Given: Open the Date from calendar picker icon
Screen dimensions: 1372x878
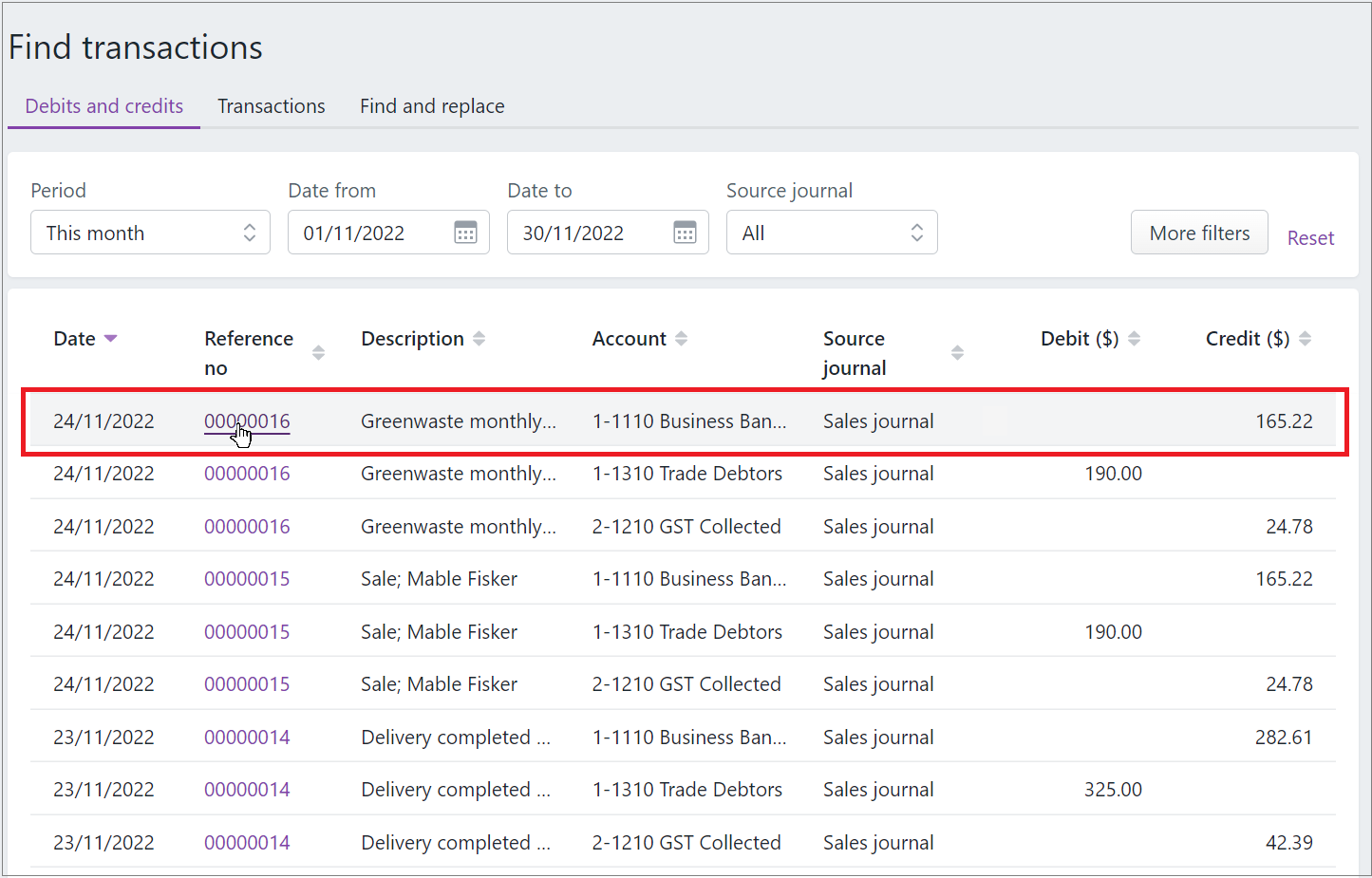Looking at the screenshot, I should 465,233.
